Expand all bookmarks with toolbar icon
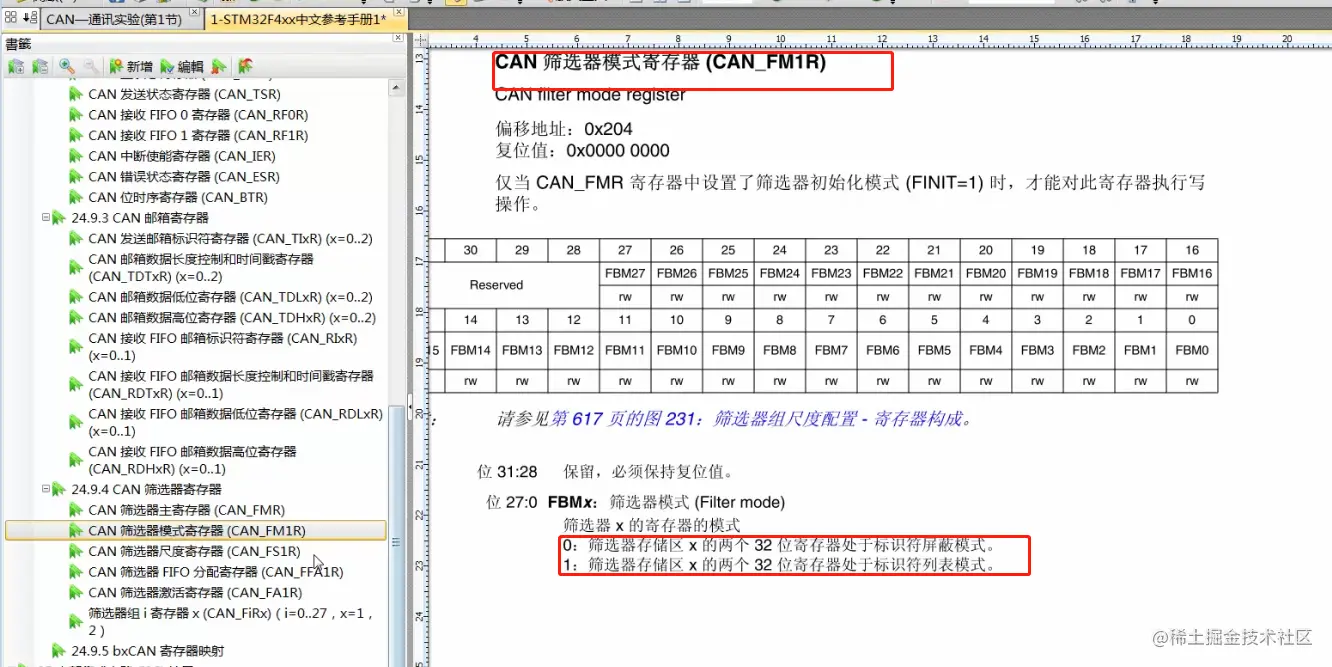This screenshot has width=1332, height=667. pyautogui.click(x=16, y=67)
